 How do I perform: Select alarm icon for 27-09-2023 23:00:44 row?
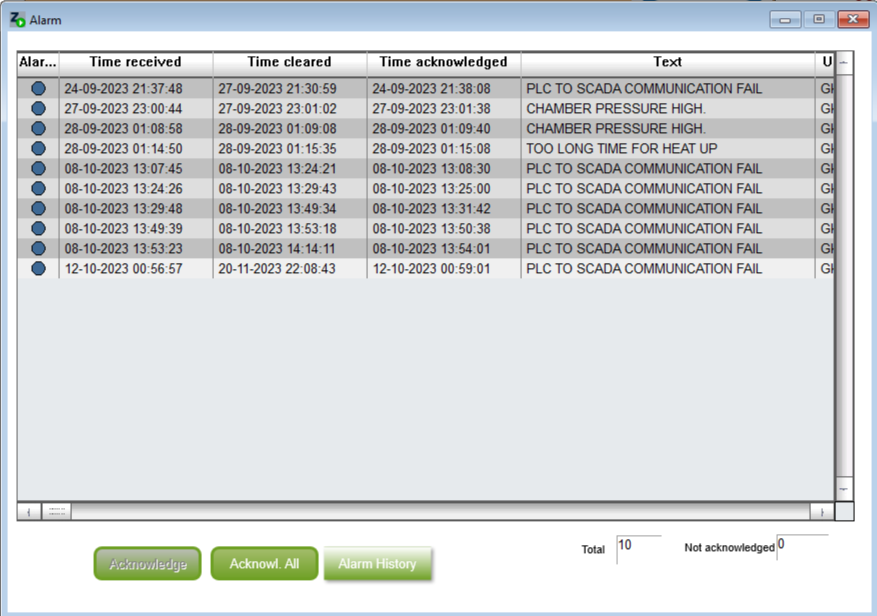point(38,109)
